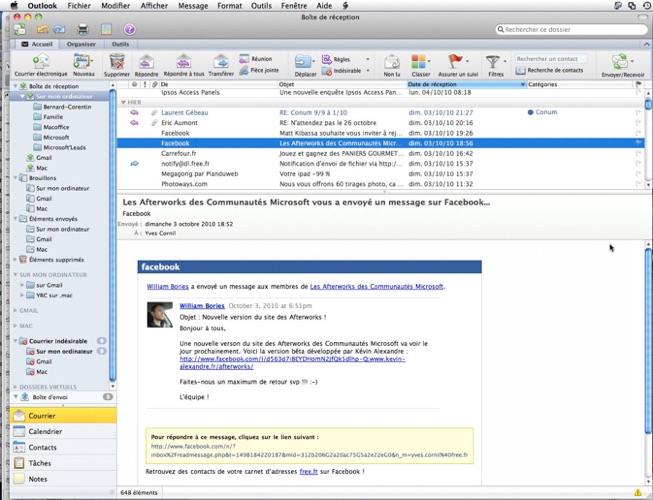Reply using the Répondre icon

[146, 62]
